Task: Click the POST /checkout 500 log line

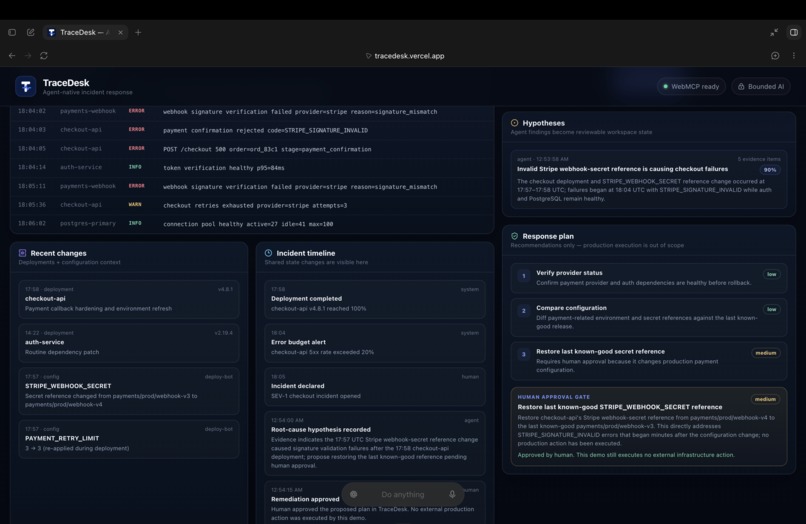Action: click(252, 149)
